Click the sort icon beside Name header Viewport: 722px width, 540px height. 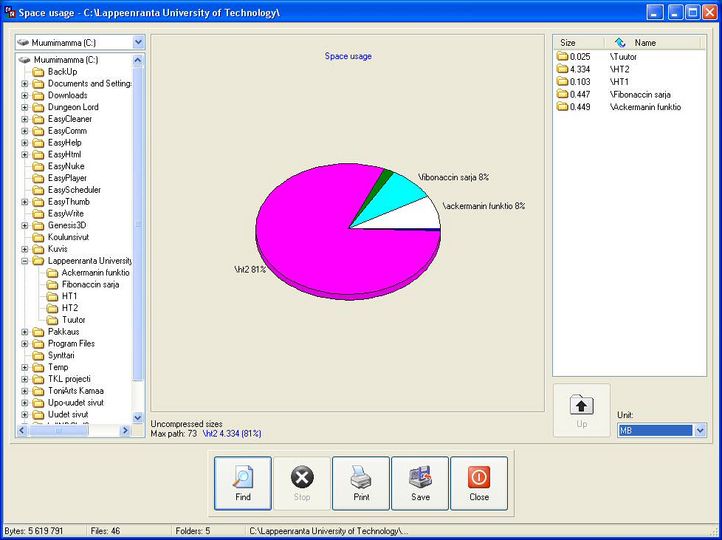(x=620, y=43)
